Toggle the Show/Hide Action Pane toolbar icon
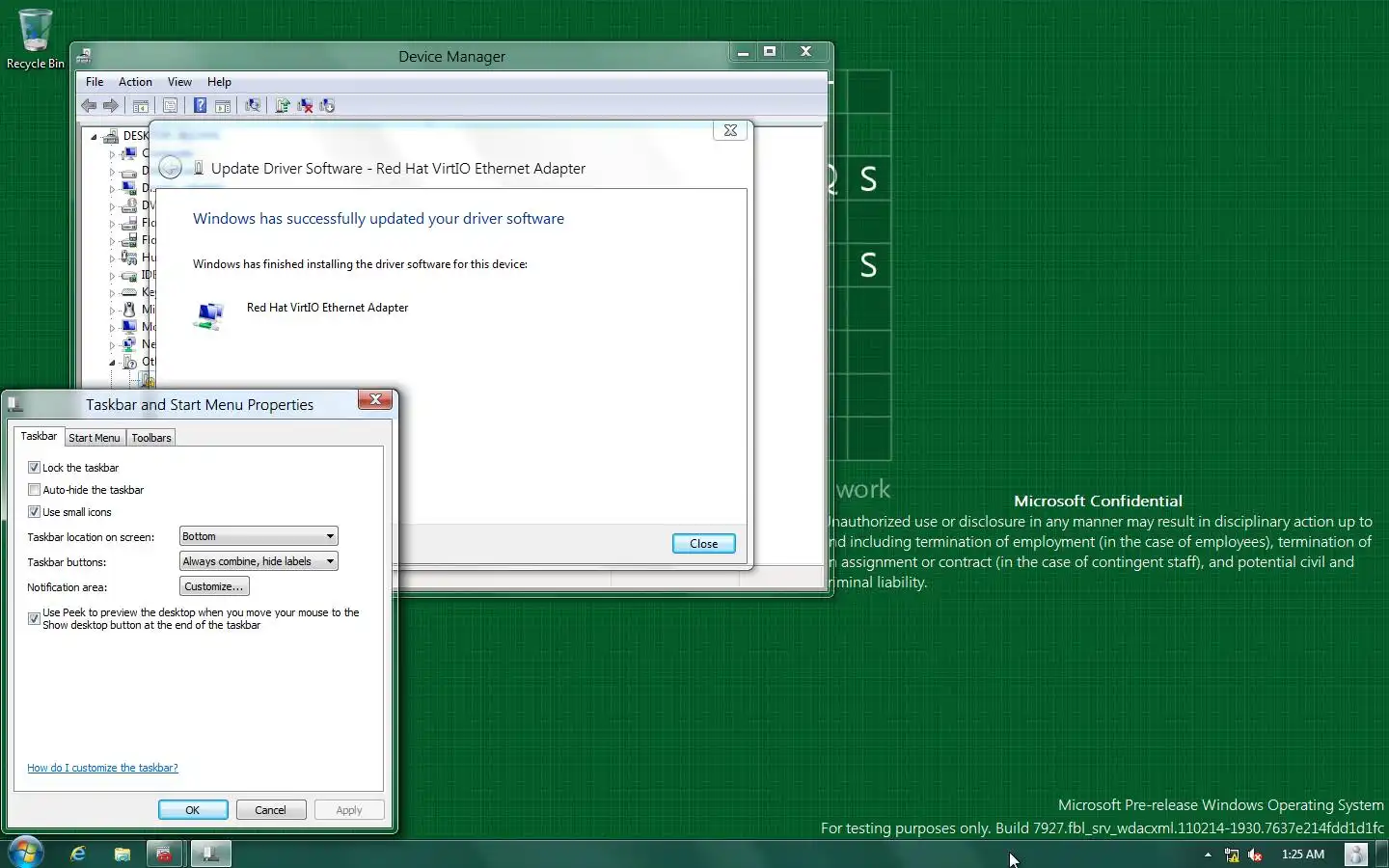 pos(223,106)
